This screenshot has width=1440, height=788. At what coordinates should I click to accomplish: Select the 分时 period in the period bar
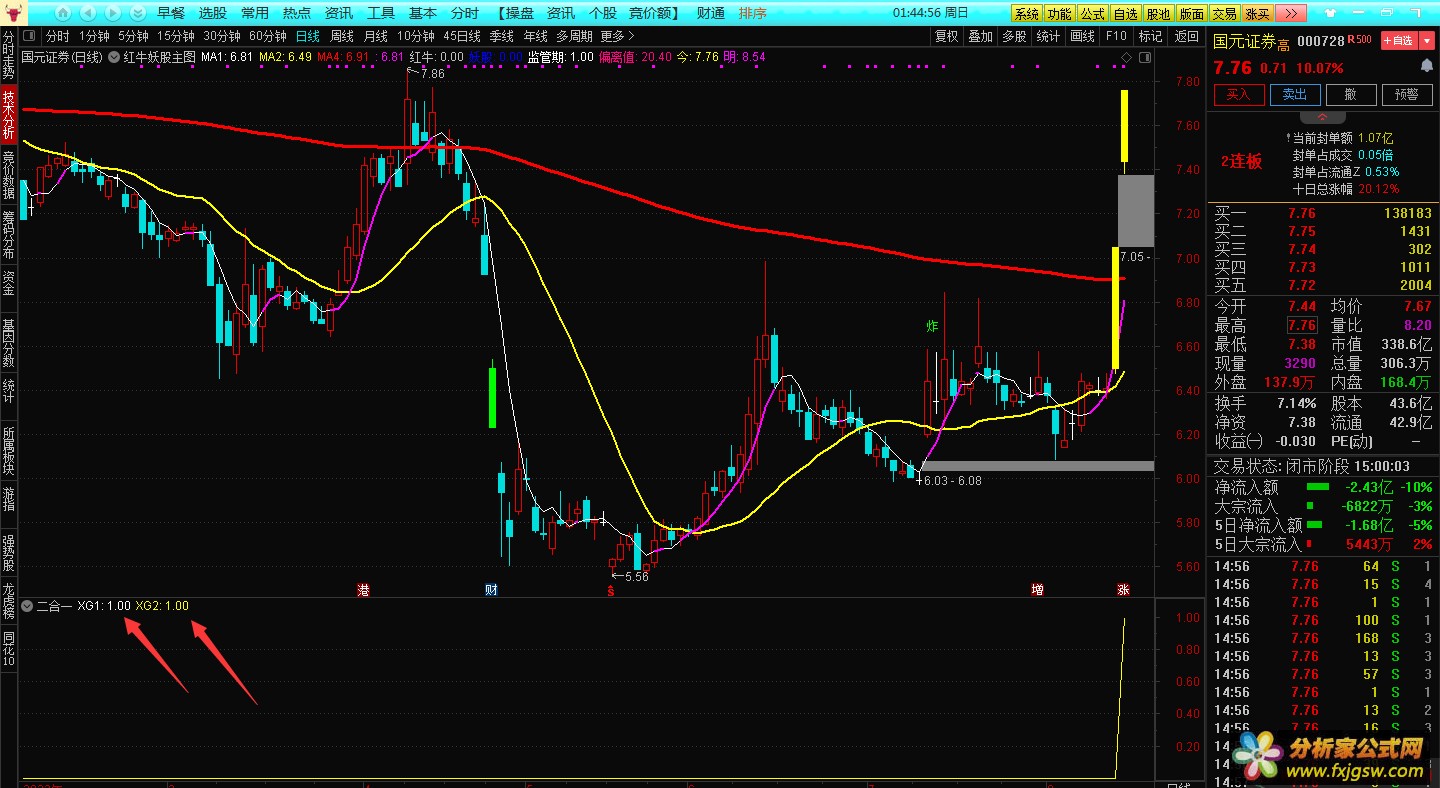click(58, 36)
